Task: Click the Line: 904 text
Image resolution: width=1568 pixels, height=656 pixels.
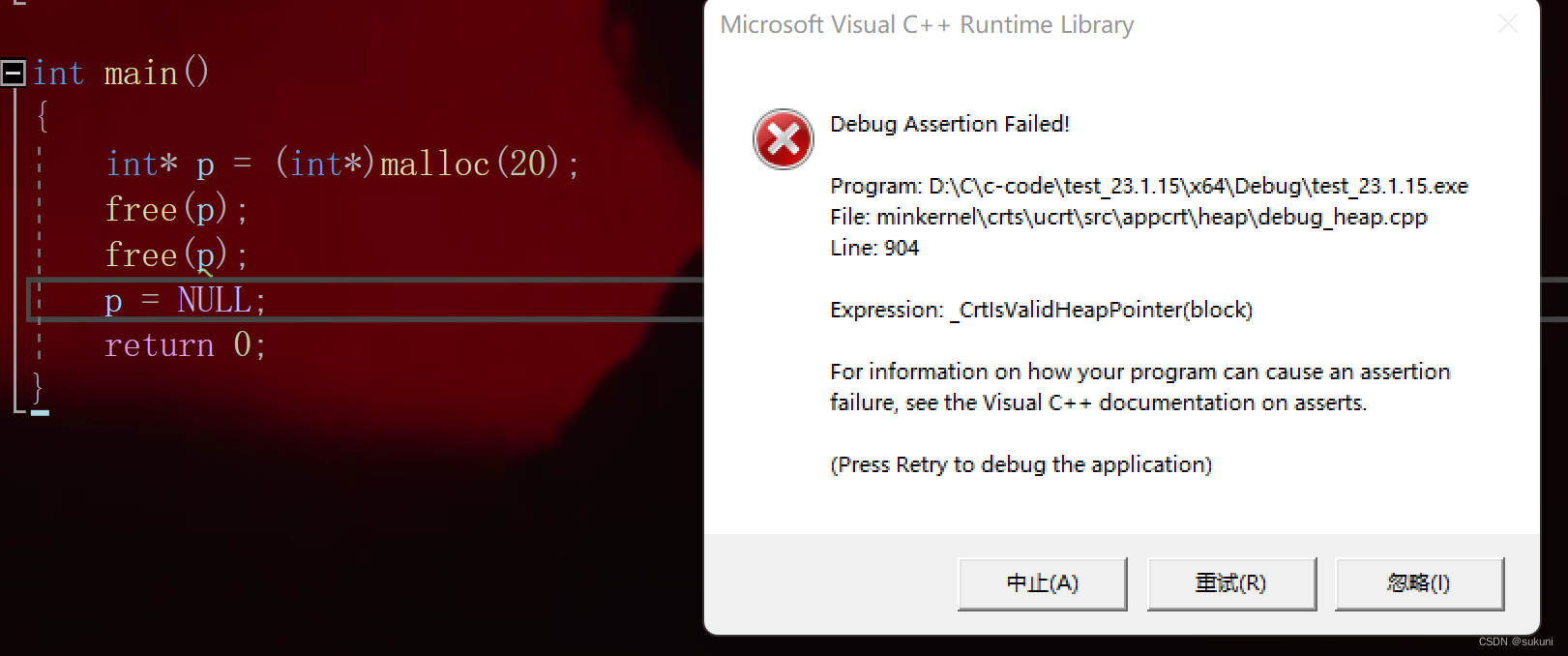Action: pyautogui.click(x=874, y=248)
